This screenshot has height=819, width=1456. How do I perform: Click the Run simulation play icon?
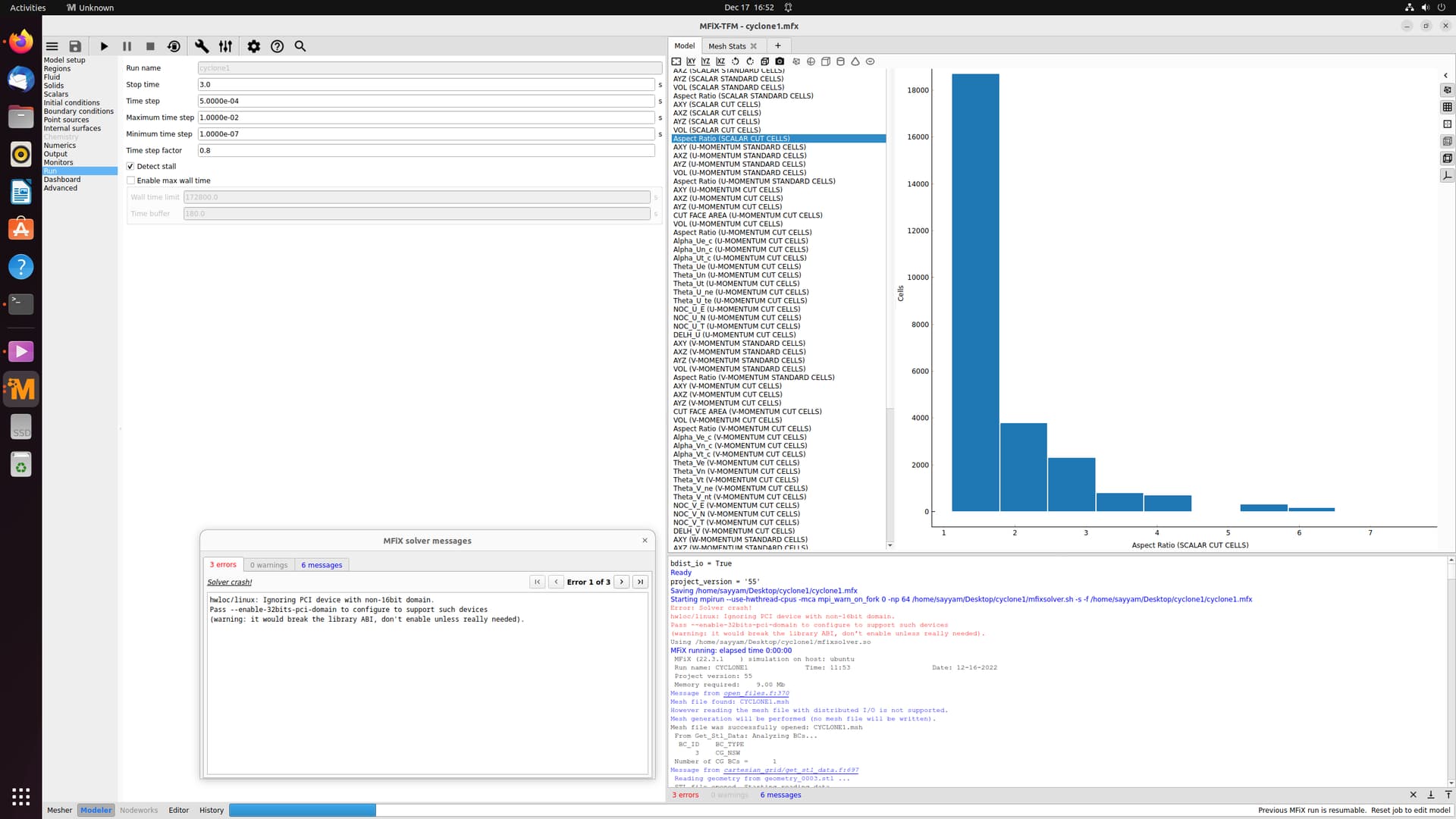pos(104,46)
